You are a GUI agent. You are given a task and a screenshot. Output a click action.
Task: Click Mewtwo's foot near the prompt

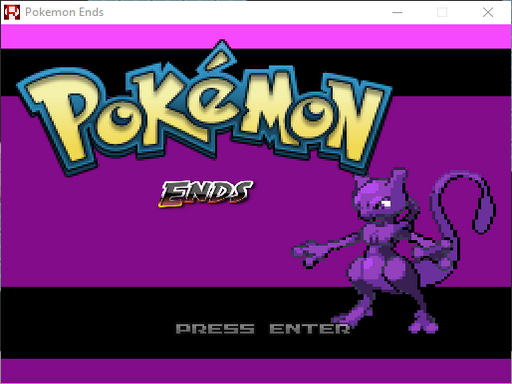point(423,324)
